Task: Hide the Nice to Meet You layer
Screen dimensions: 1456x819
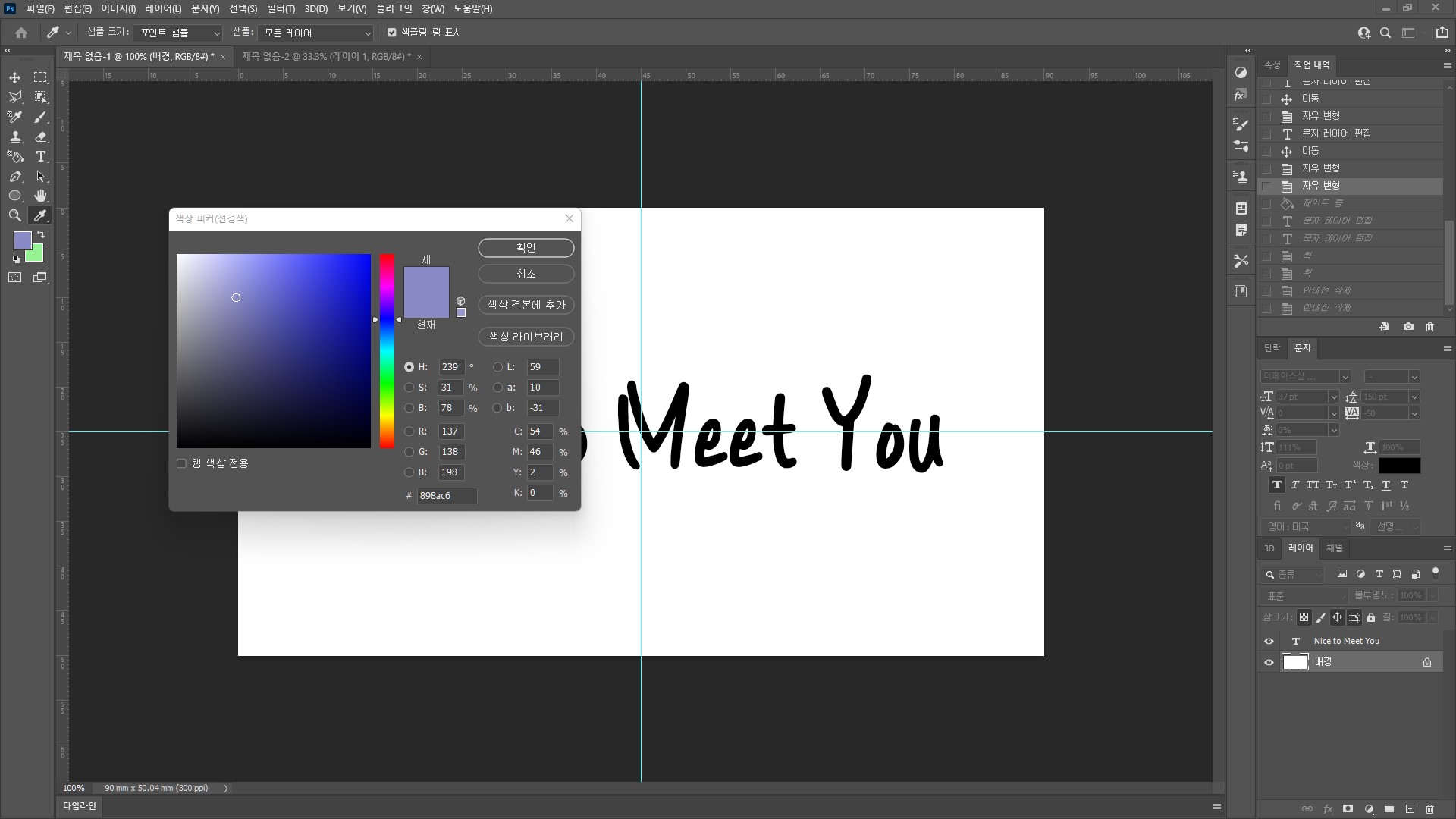Action: (x=1269, y=641)
